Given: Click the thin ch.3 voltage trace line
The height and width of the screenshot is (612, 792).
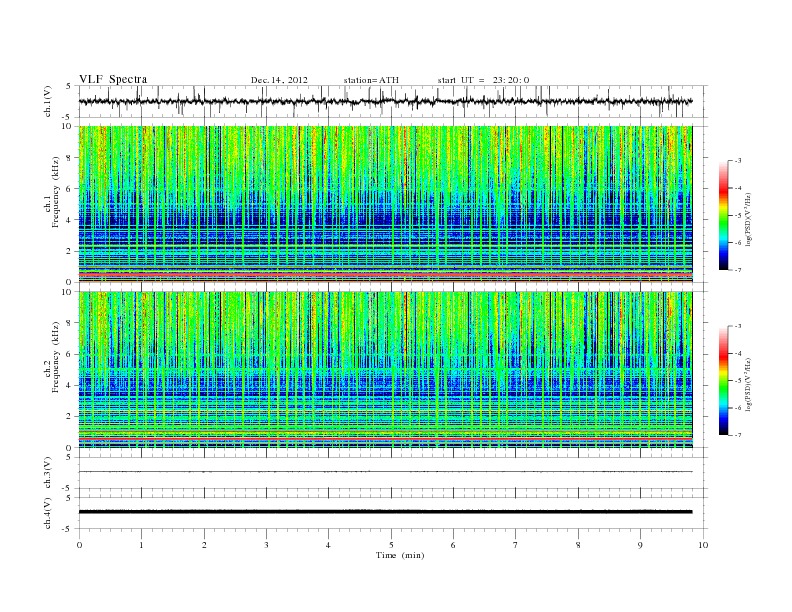Looking at the screenshot, I should (385, 472).
